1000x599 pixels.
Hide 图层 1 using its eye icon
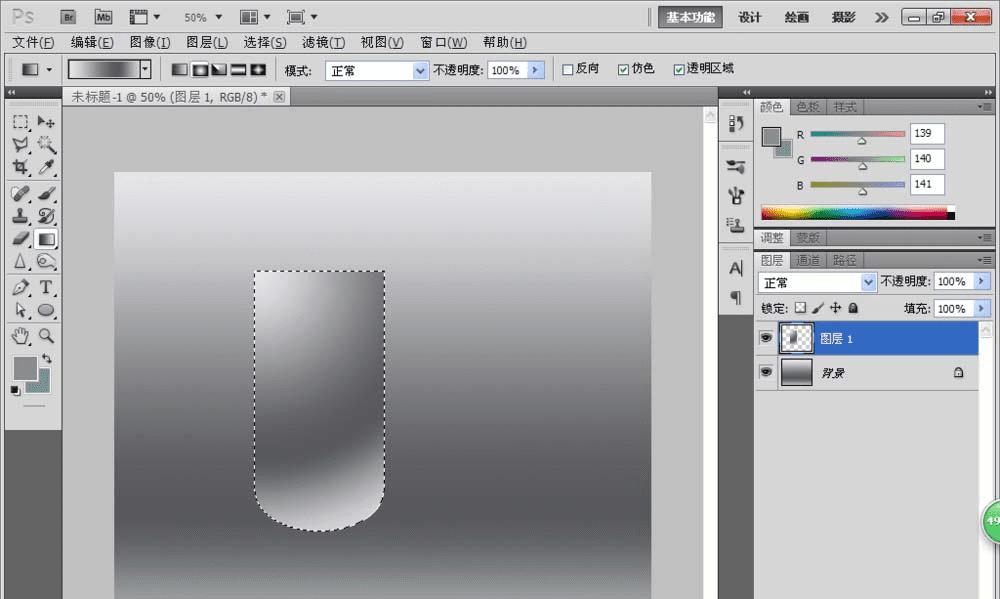point(766,339)
